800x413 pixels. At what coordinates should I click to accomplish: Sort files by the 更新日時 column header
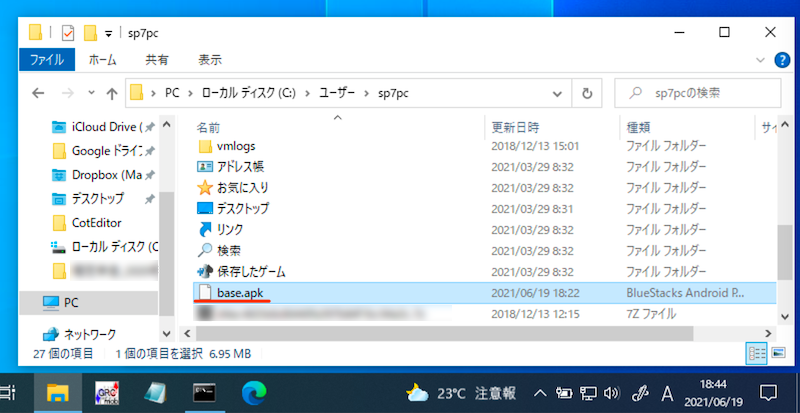click(516, 128)
